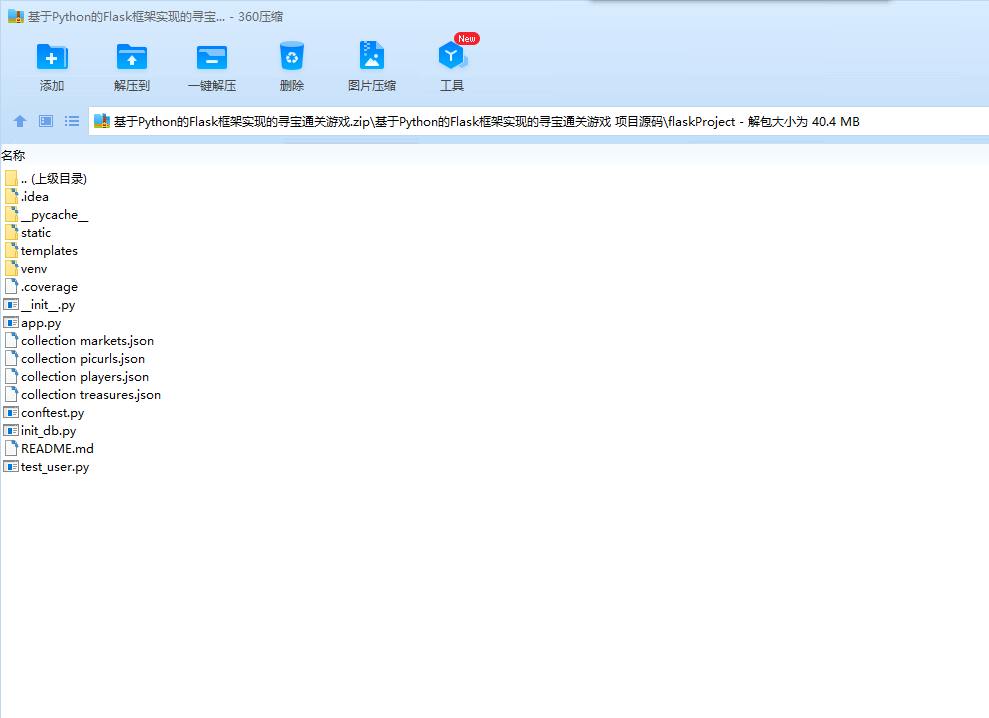This screenshot has width=989, height=718.
Task: Click the 添加 (add files) toolbar icon
Action: pos(52,57)
